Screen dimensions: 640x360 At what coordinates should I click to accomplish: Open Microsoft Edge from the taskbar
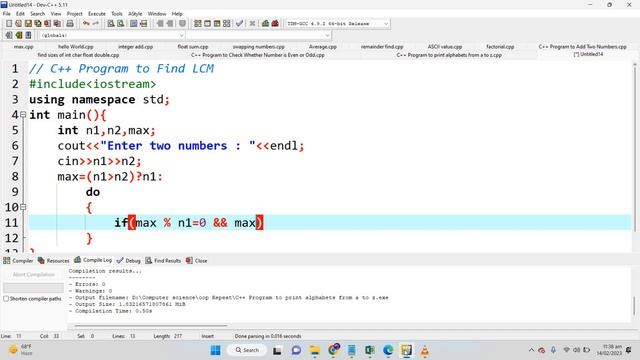[388, 350]
